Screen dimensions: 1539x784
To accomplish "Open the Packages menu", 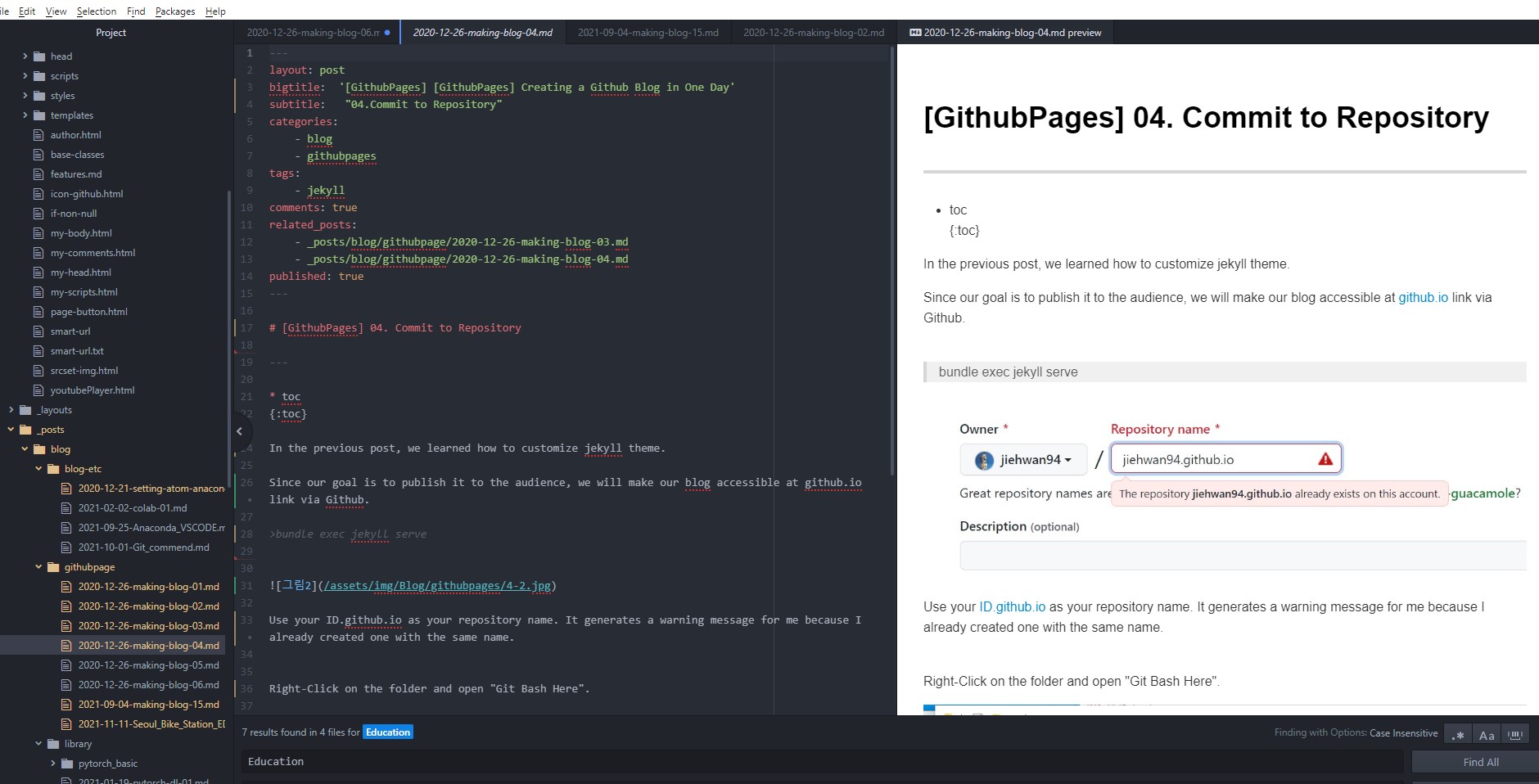I will click(x=175, y=11).
